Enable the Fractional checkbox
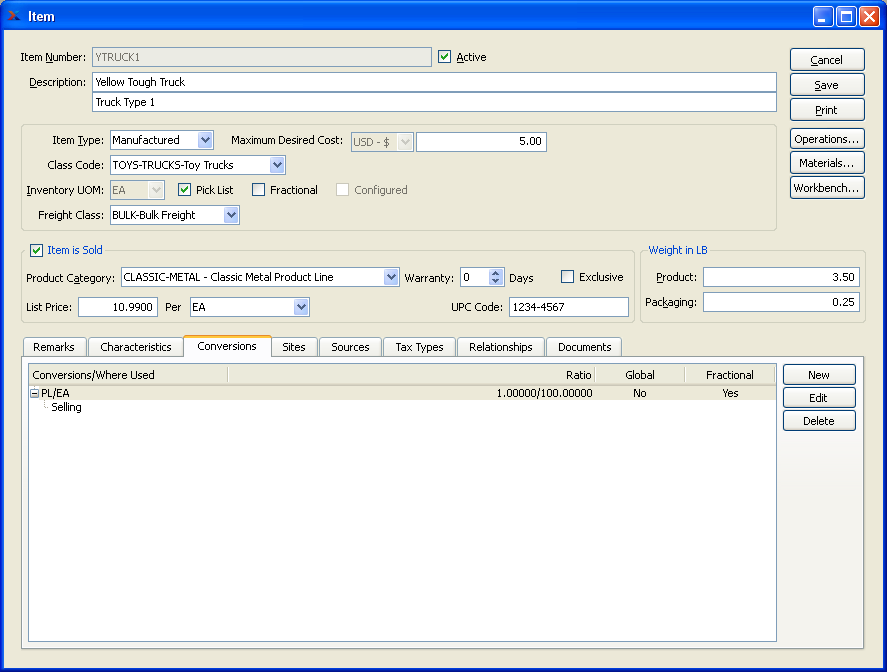 tap(259, 190)
